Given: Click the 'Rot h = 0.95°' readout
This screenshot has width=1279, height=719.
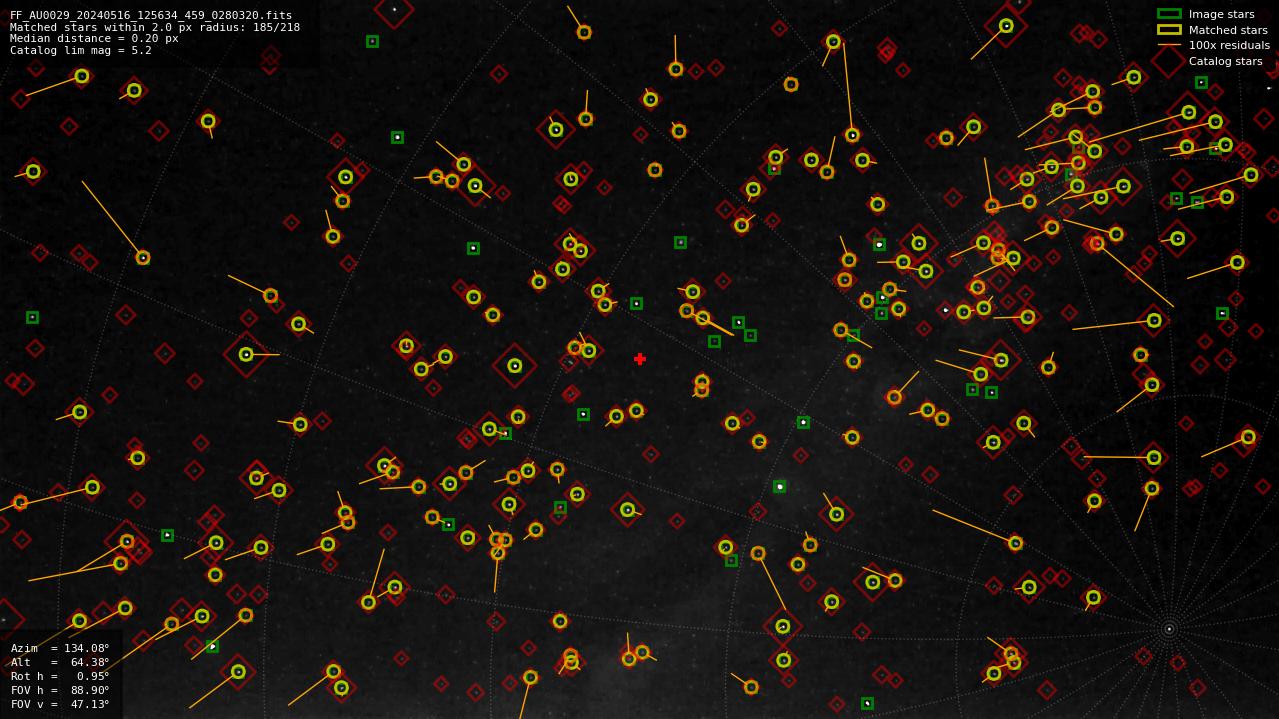Looking at the screenshot, I should 60,676.
